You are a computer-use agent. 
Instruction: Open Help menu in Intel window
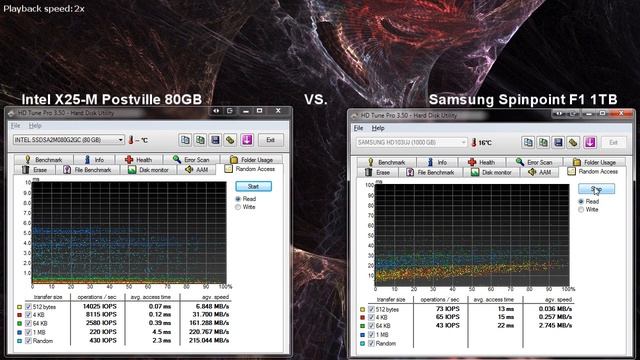35,125
